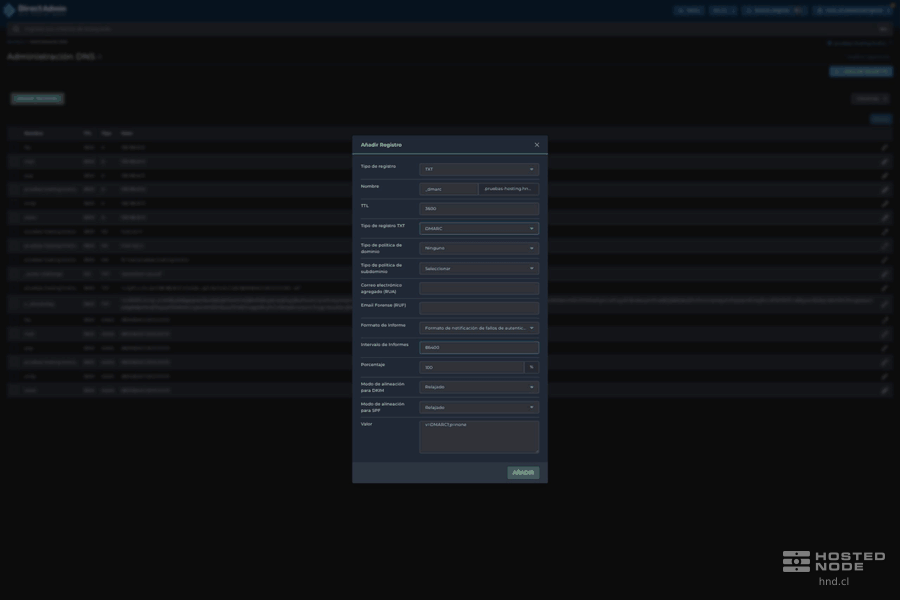The height and width of the screenshot is (600, 900).
Task: Click the "Intervalo de informes" label
Action: click(385, 344)
